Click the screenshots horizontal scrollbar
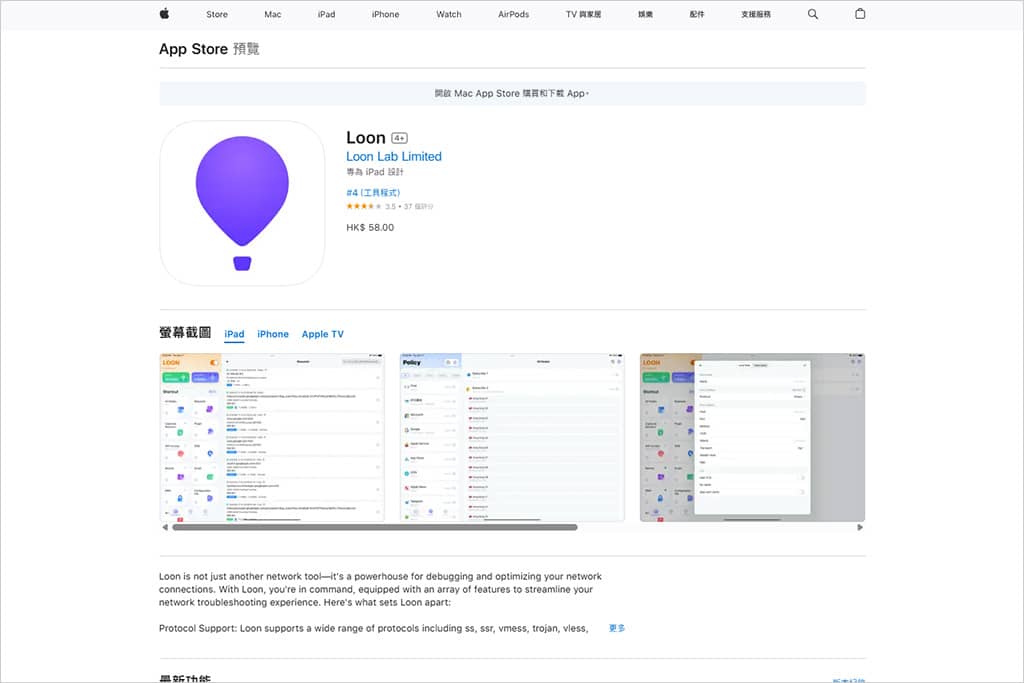The image size is (1024, 683). 374,527
